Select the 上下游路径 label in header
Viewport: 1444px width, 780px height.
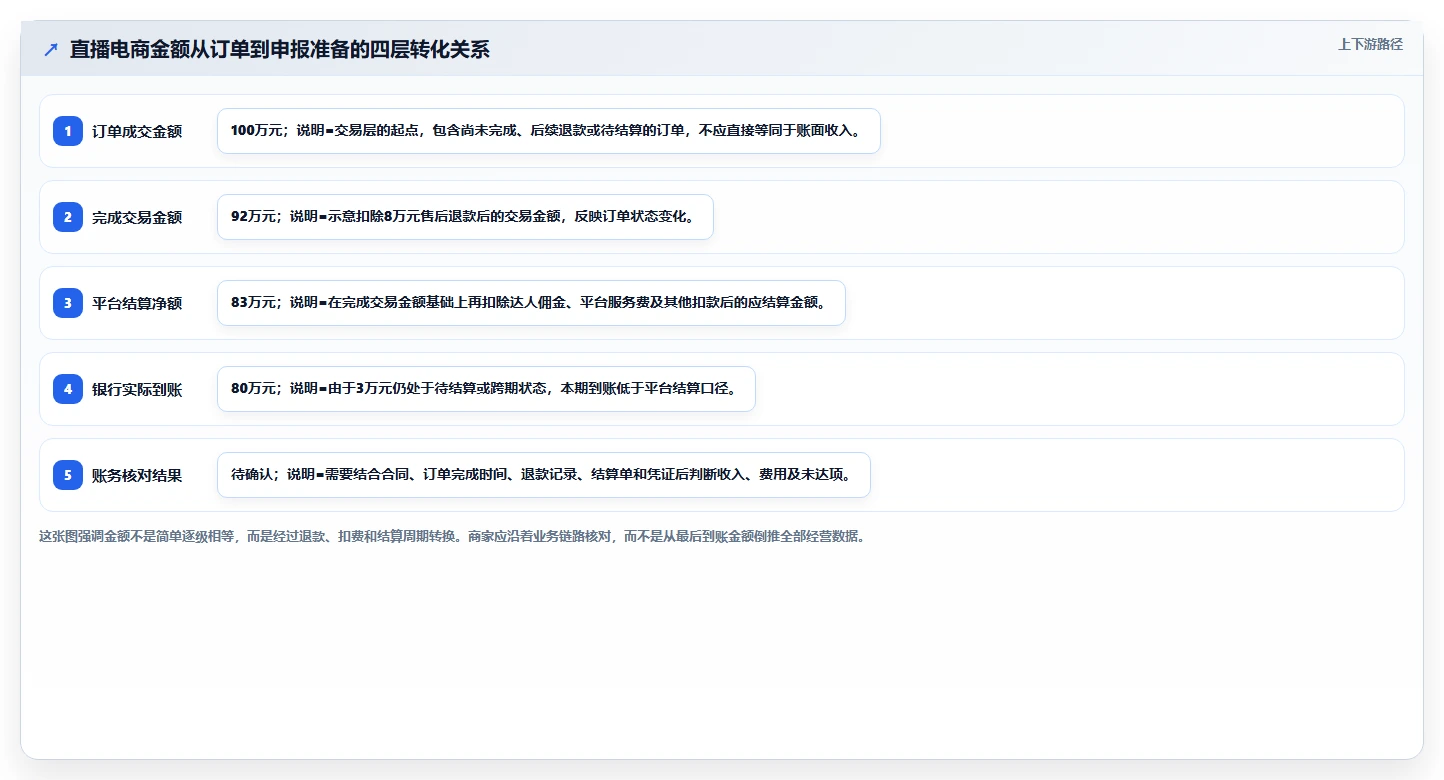point(1370,44)
